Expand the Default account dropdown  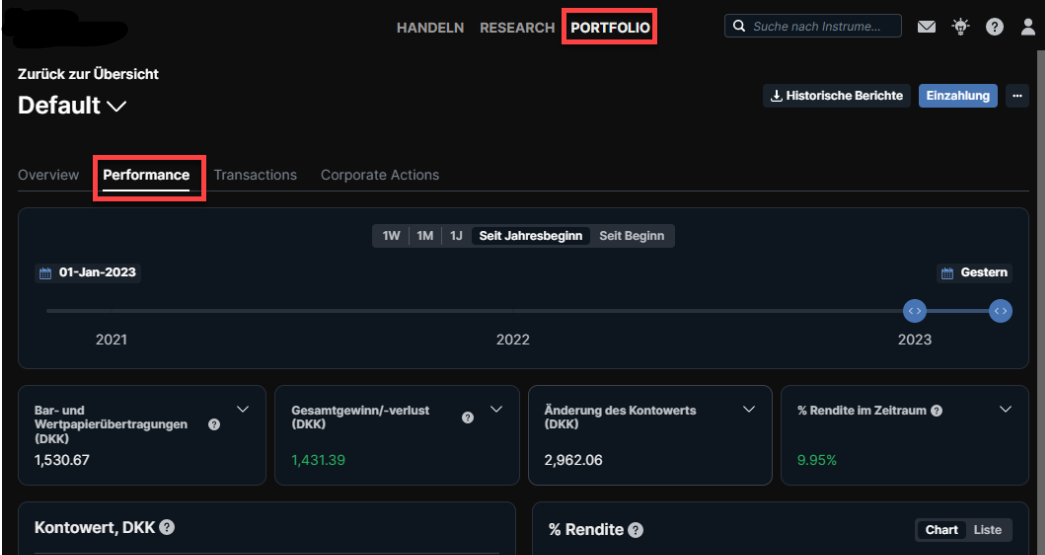(116, 106)
